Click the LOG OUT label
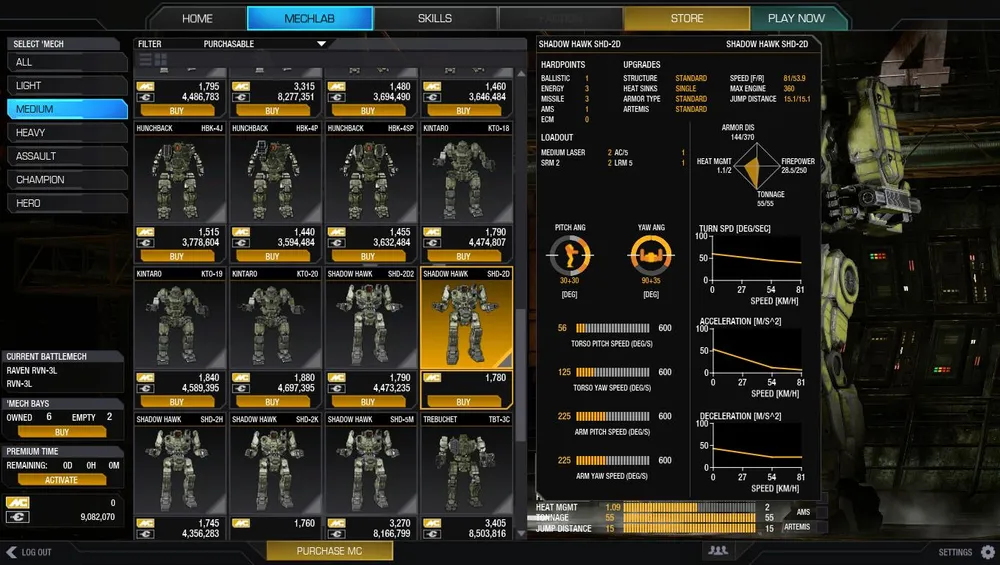Viewport: 1000px width, 565px height. 36,552
